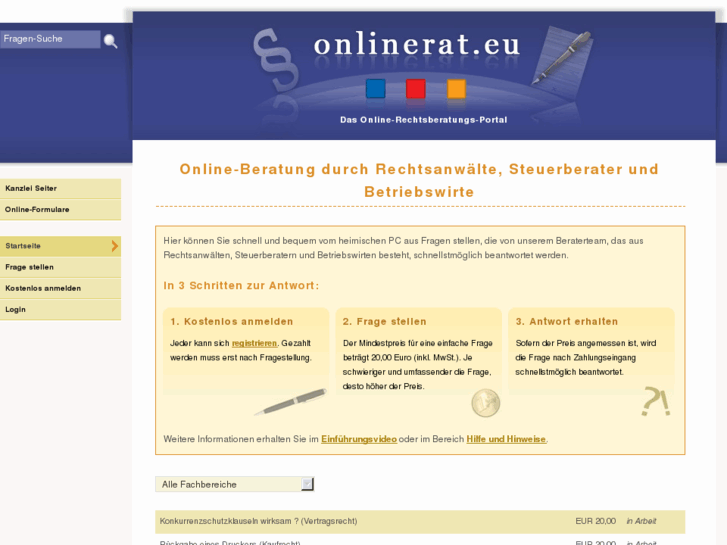This screenshot has width=727, height=545.
Task: Open the Kanzlei Seiter menu item
Action: pyautogui.click(x=60, y=188)
